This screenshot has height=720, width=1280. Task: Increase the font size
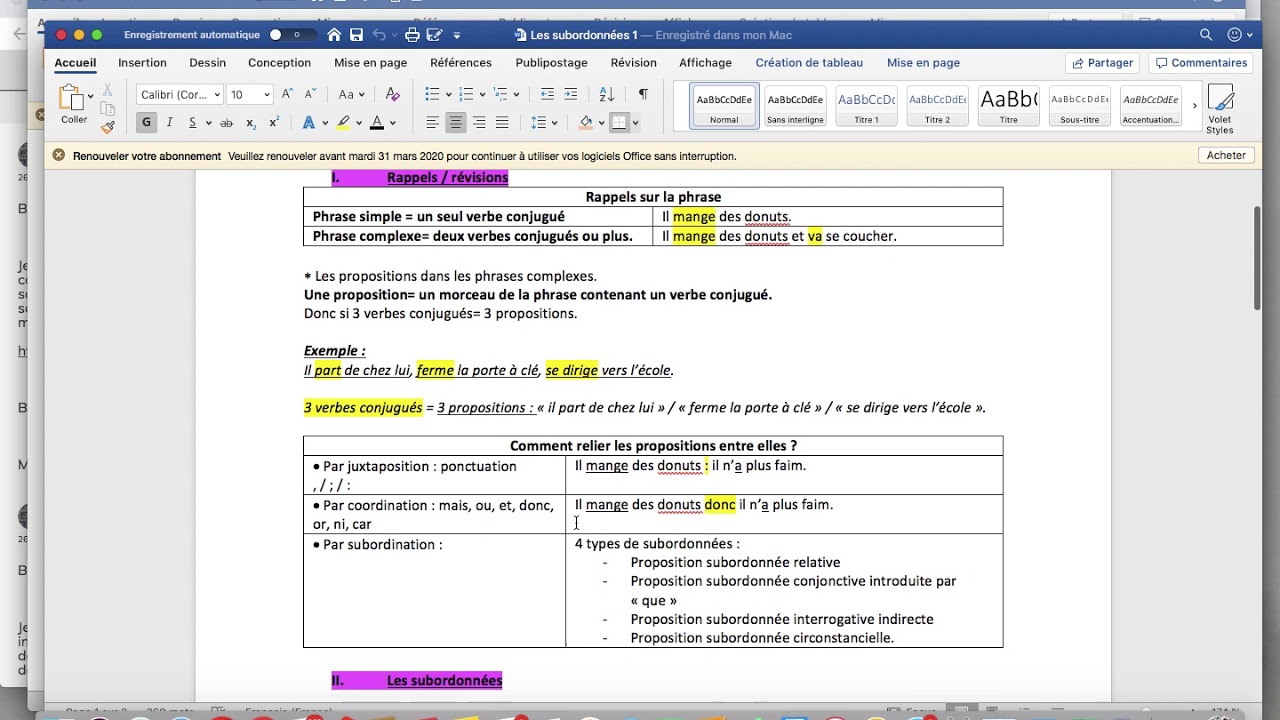[288, 94]
